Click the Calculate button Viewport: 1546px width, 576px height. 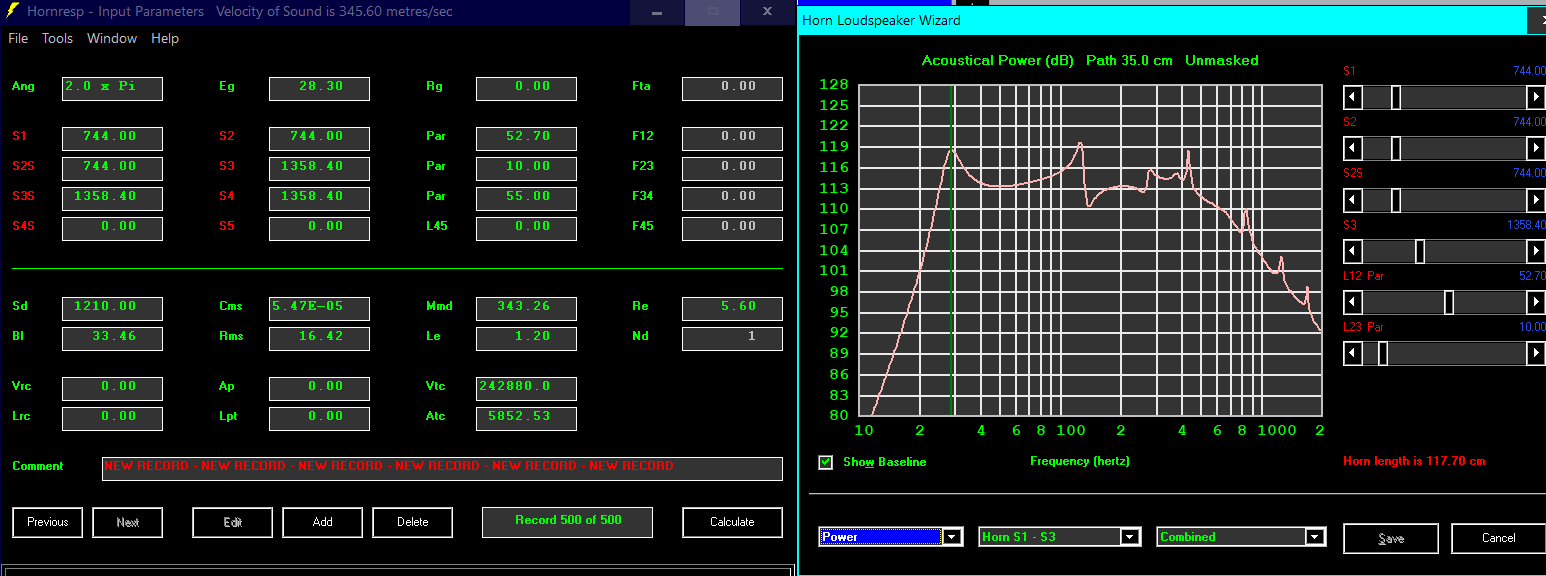[x=732, y=522]
